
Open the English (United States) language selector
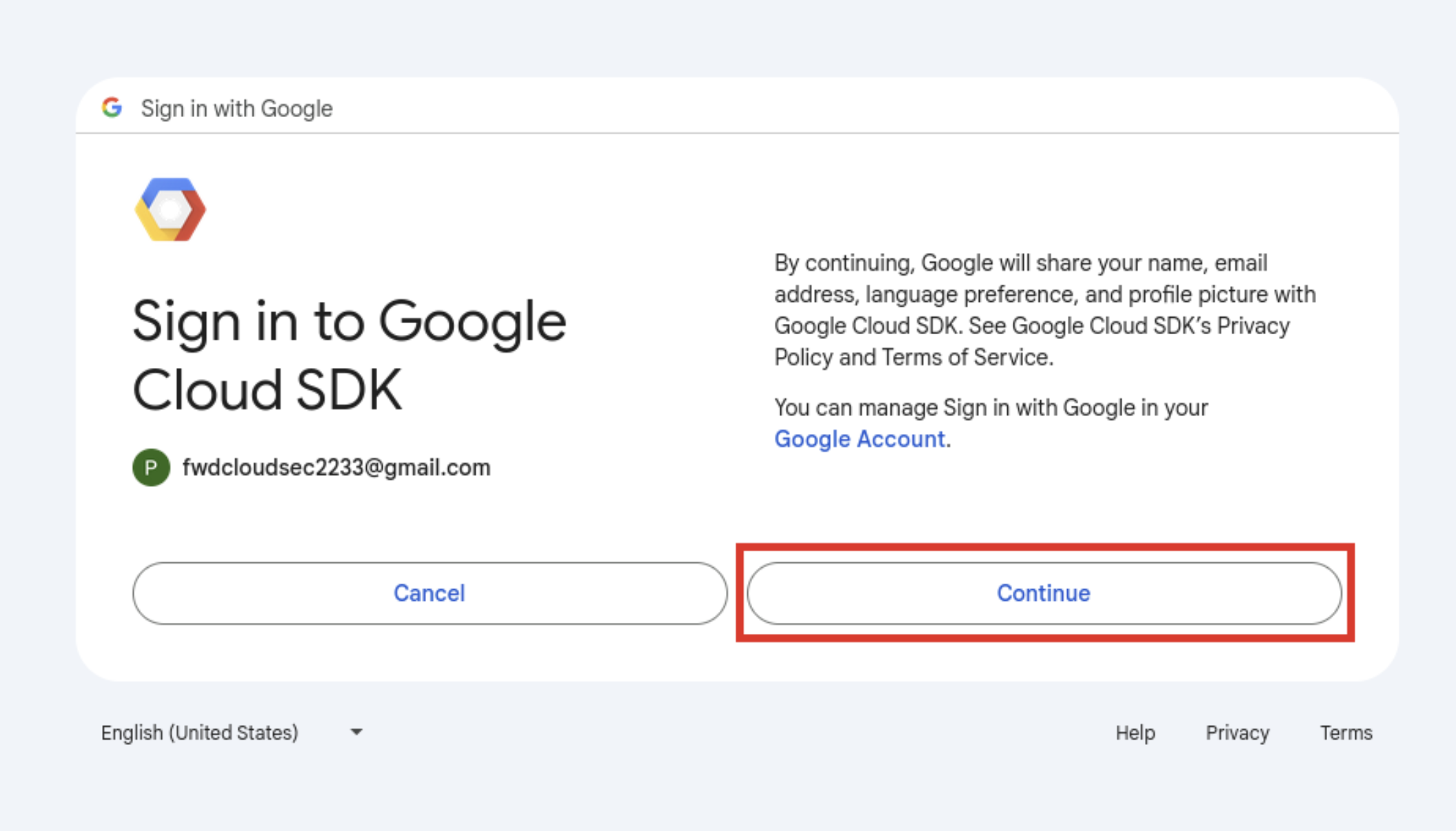[x=200, y=732]
